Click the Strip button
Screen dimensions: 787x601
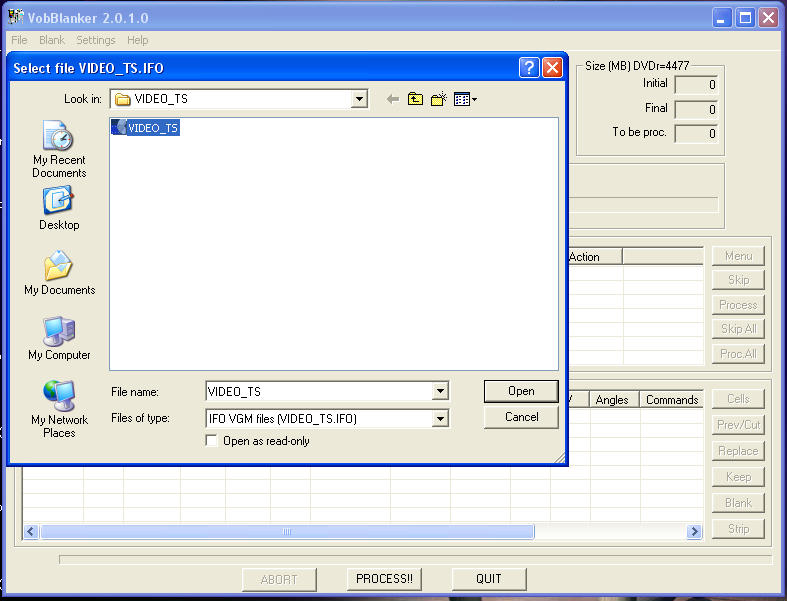coord(738,529)
